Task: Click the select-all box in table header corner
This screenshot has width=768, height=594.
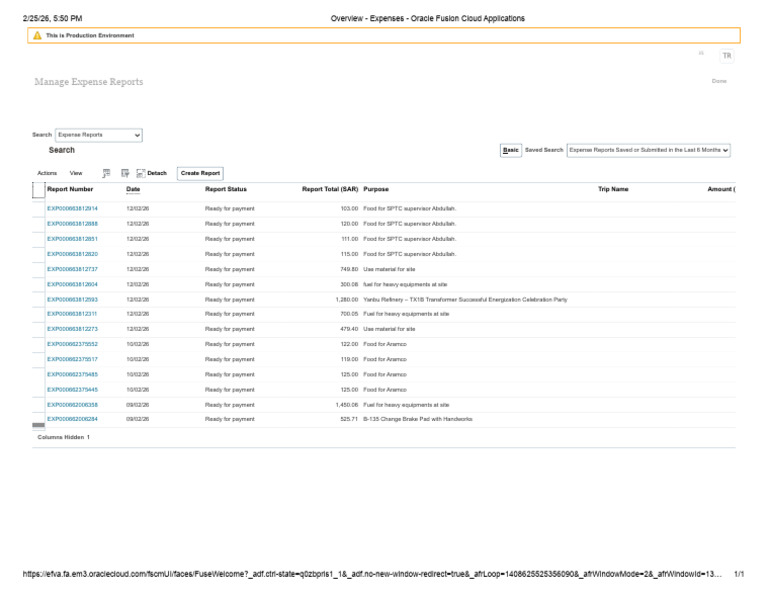Action: [x=38, y=190]
